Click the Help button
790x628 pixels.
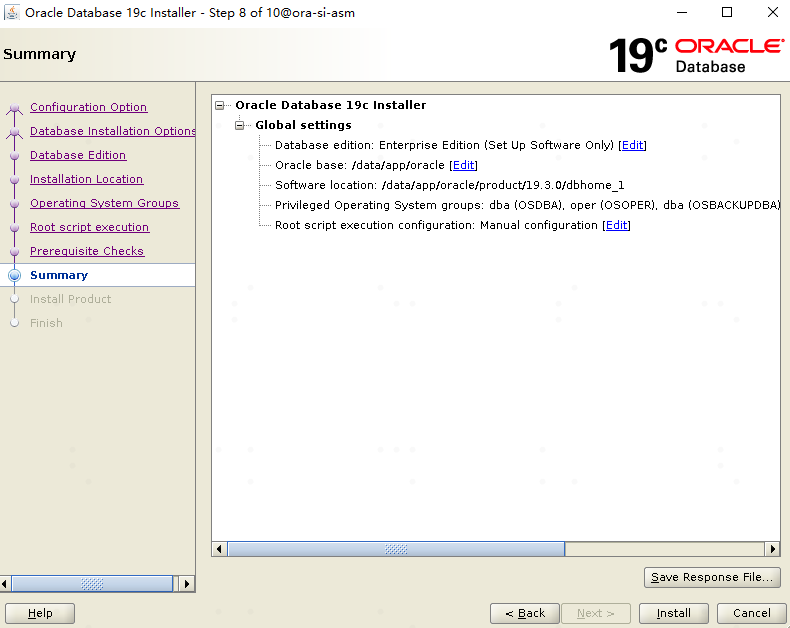40,613
